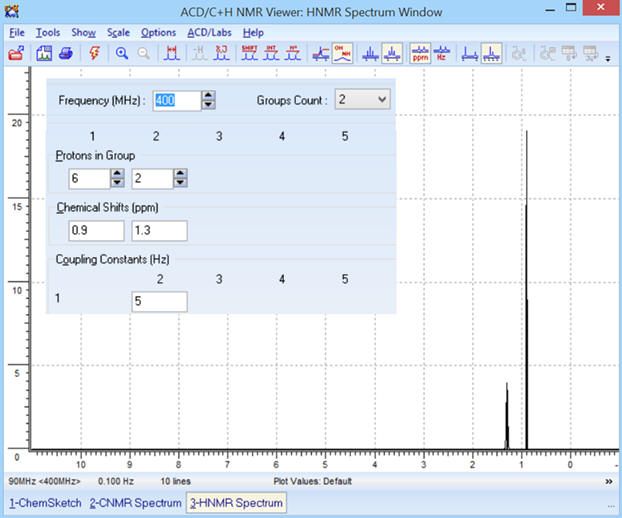This screenshot has width=622, height=518.
Task: Toggle the highlighted blue peaks display icon
Action: pos(392,53)
